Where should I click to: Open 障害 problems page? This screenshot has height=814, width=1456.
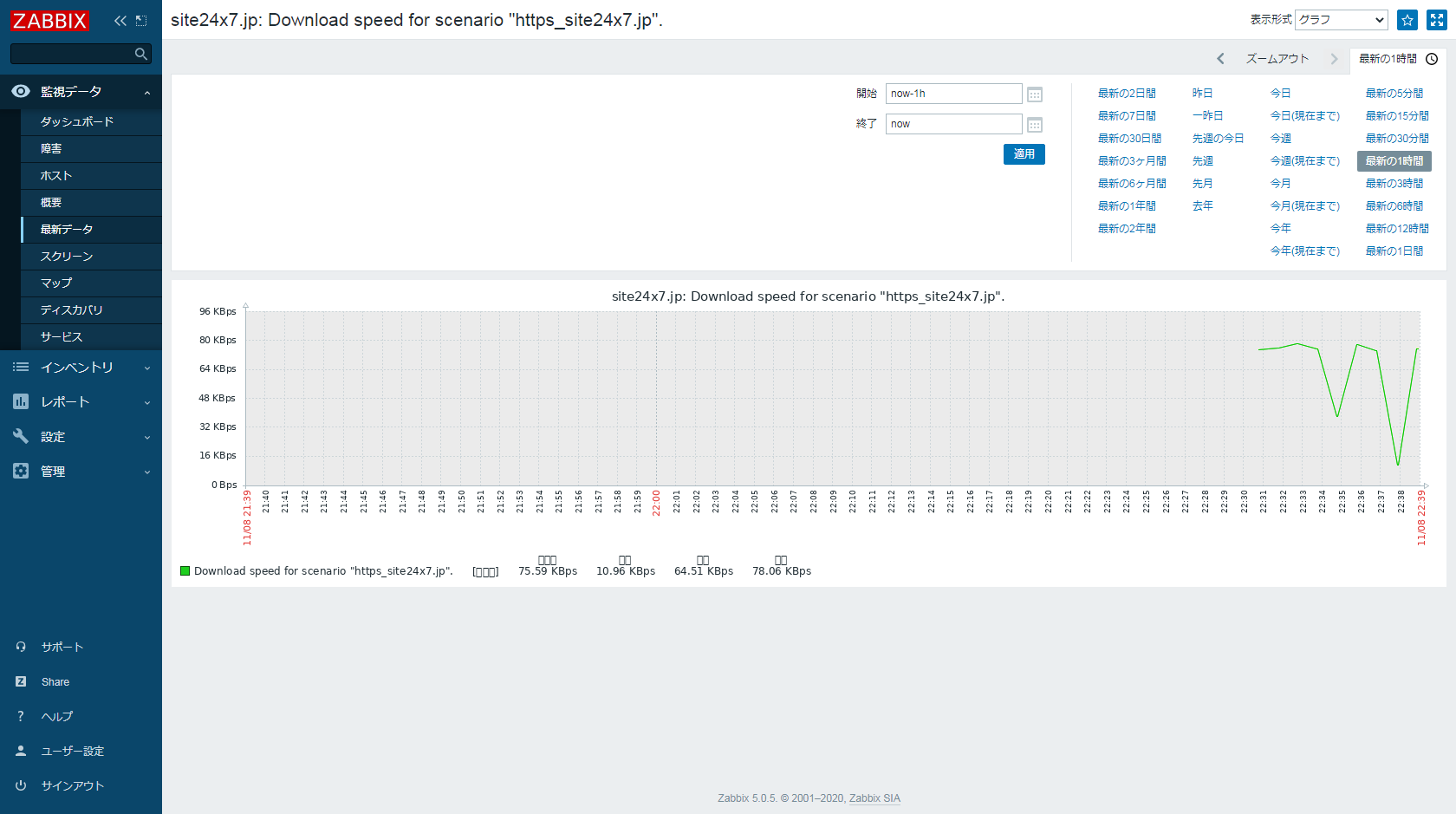[91, 149]
